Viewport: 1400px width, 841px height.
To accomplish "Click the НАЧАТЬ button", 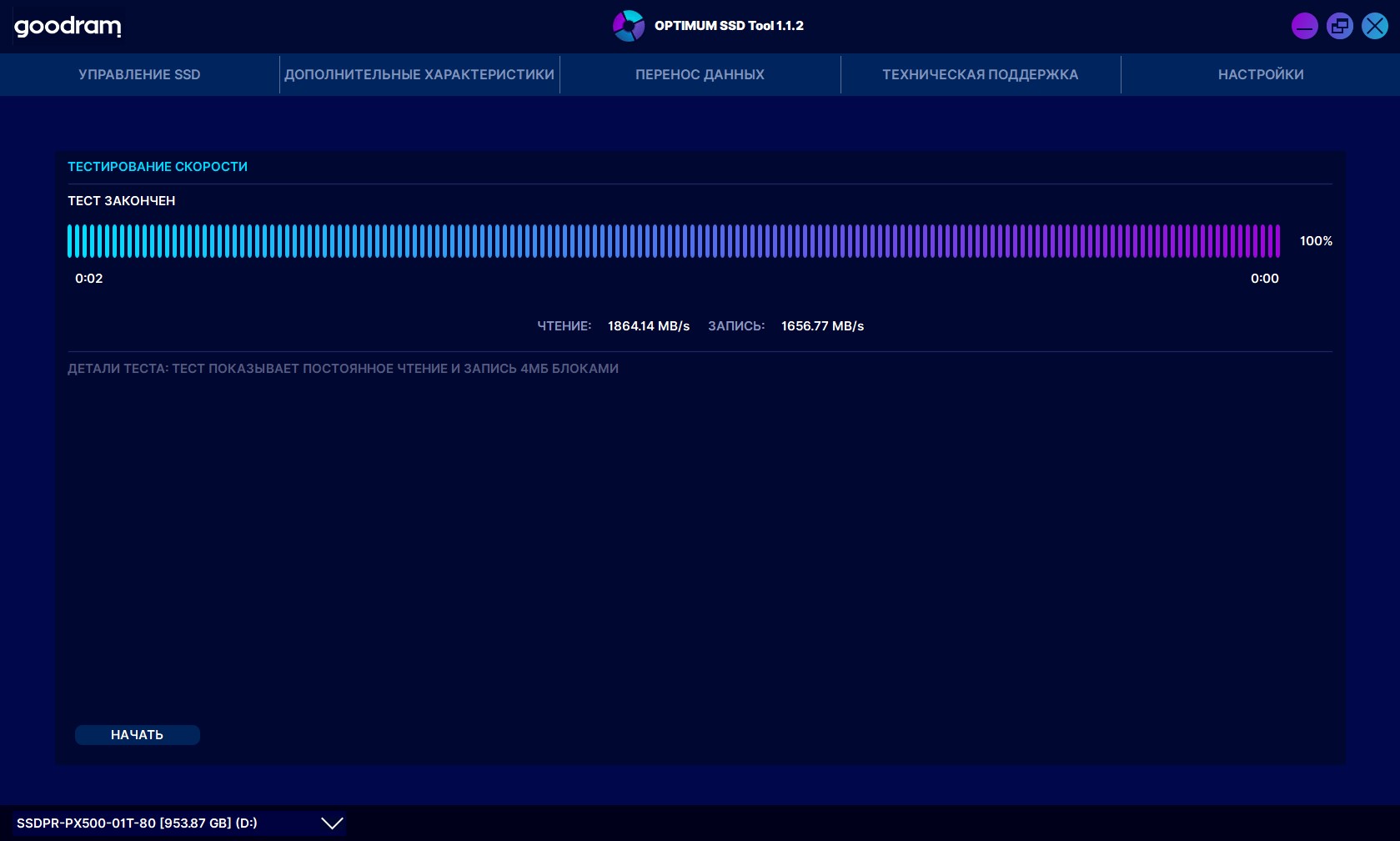I will 138,735.
